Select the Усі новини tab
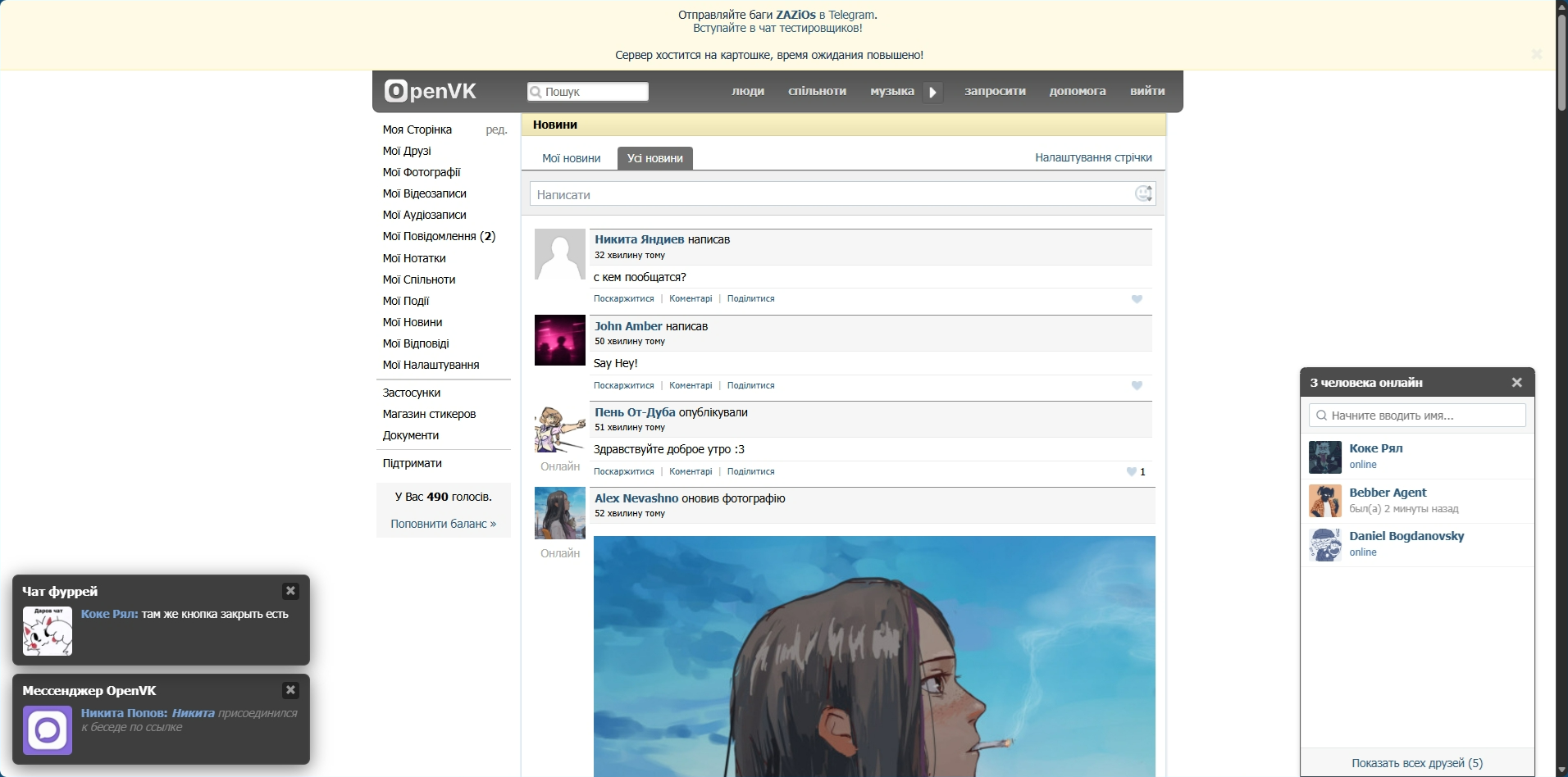The height and width of the screenshot is (777, 1568). tap(654, 158)
